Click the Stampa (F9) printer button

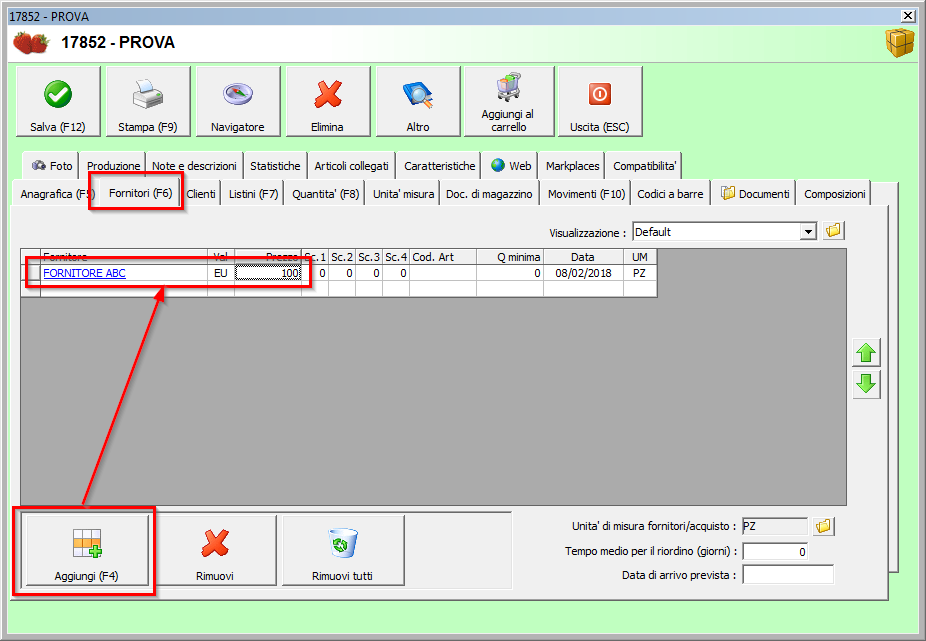pos(148,102)
